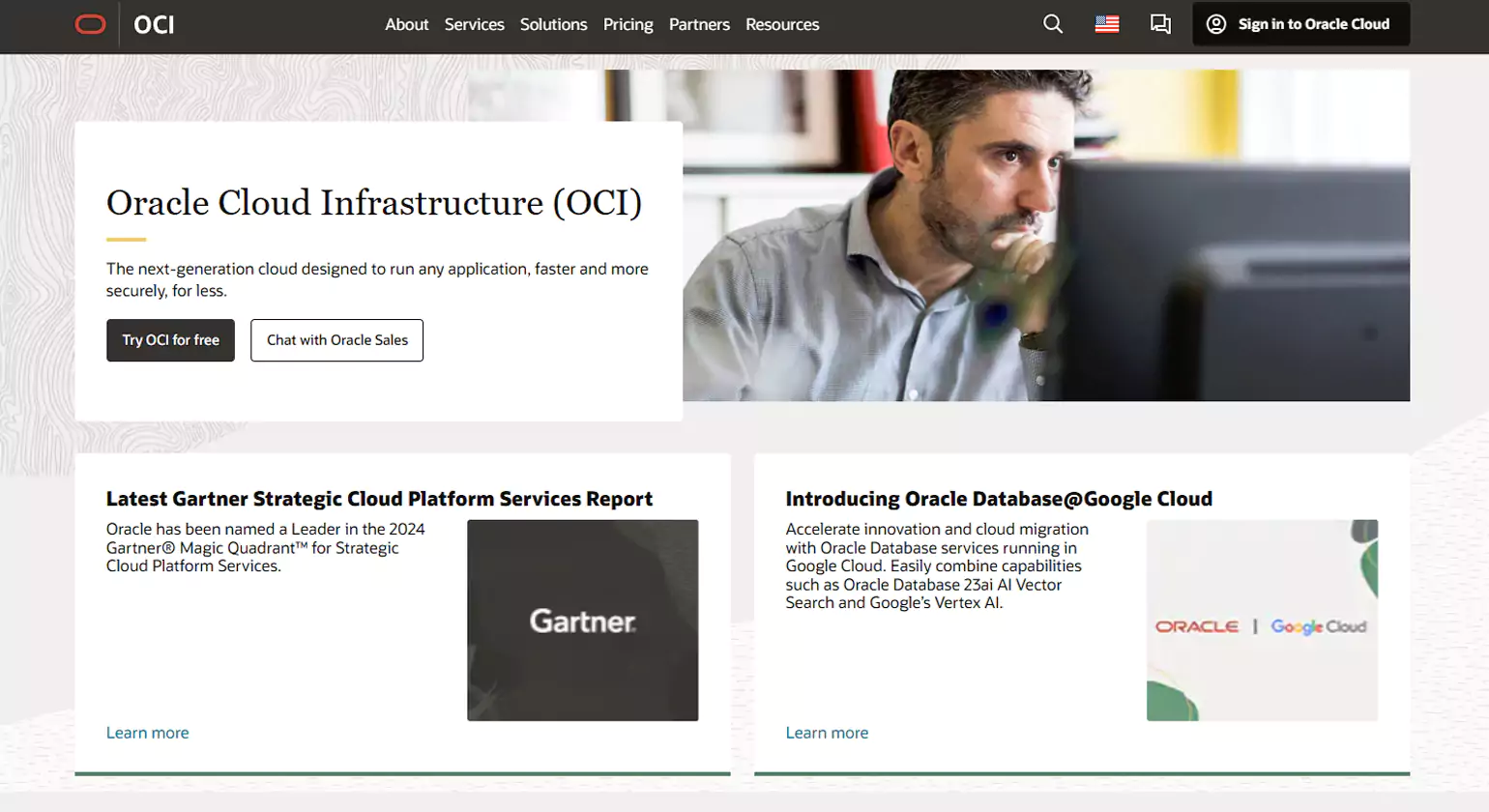Screen dimensions: 1489x812
Task: Click the hero image of the man
Action: pos(1044,235)
